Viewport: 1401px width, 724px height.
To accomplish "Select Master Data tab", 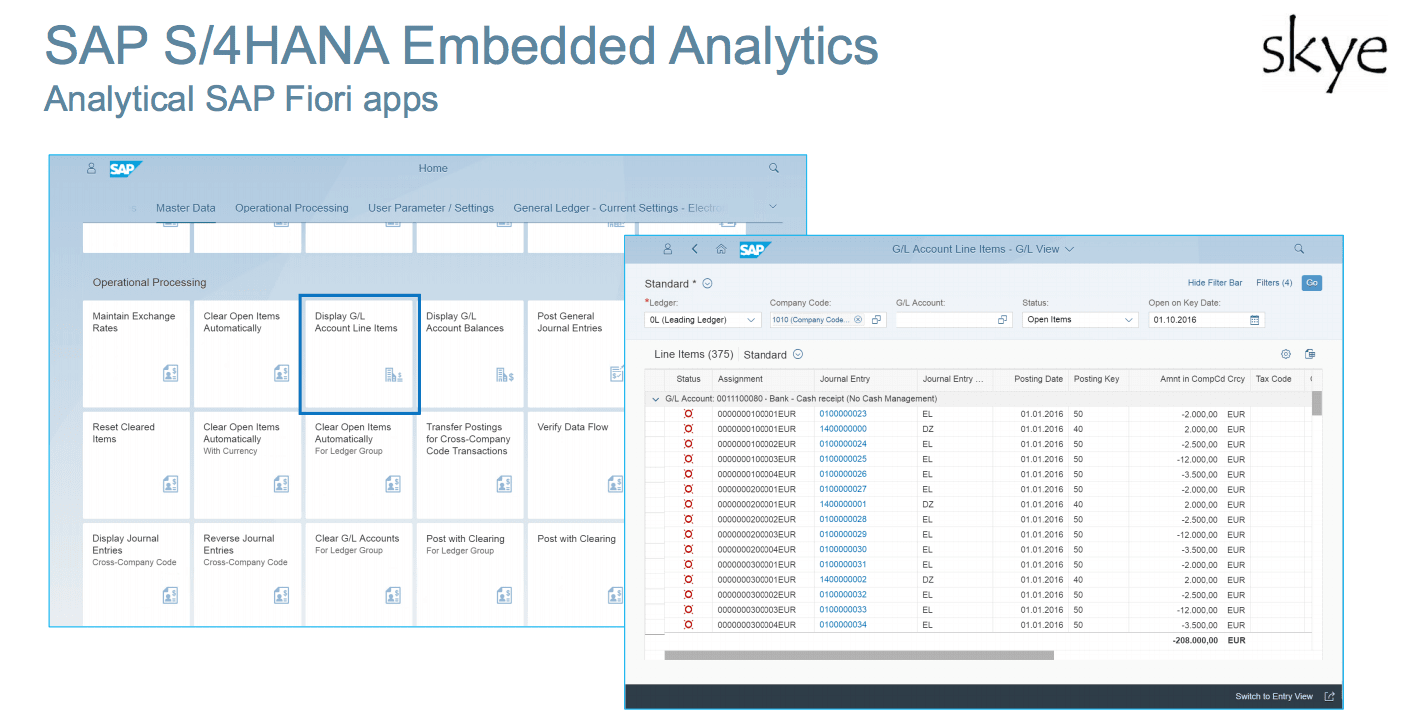I will pos(186,208).
